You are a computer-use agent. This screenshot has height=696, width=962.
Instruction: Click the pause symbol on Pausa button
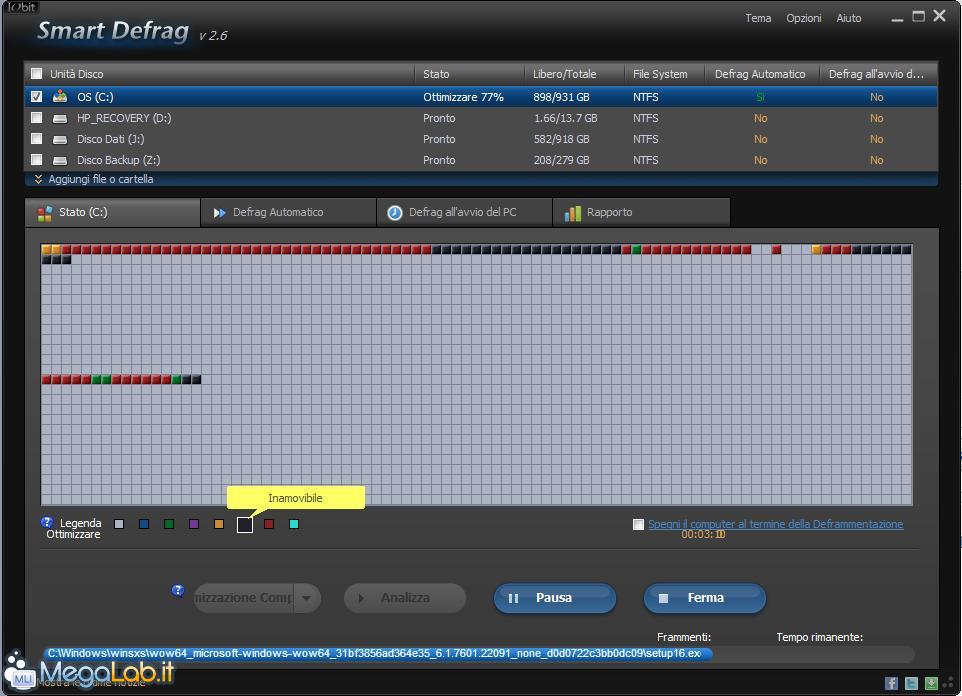pos(514,598)
